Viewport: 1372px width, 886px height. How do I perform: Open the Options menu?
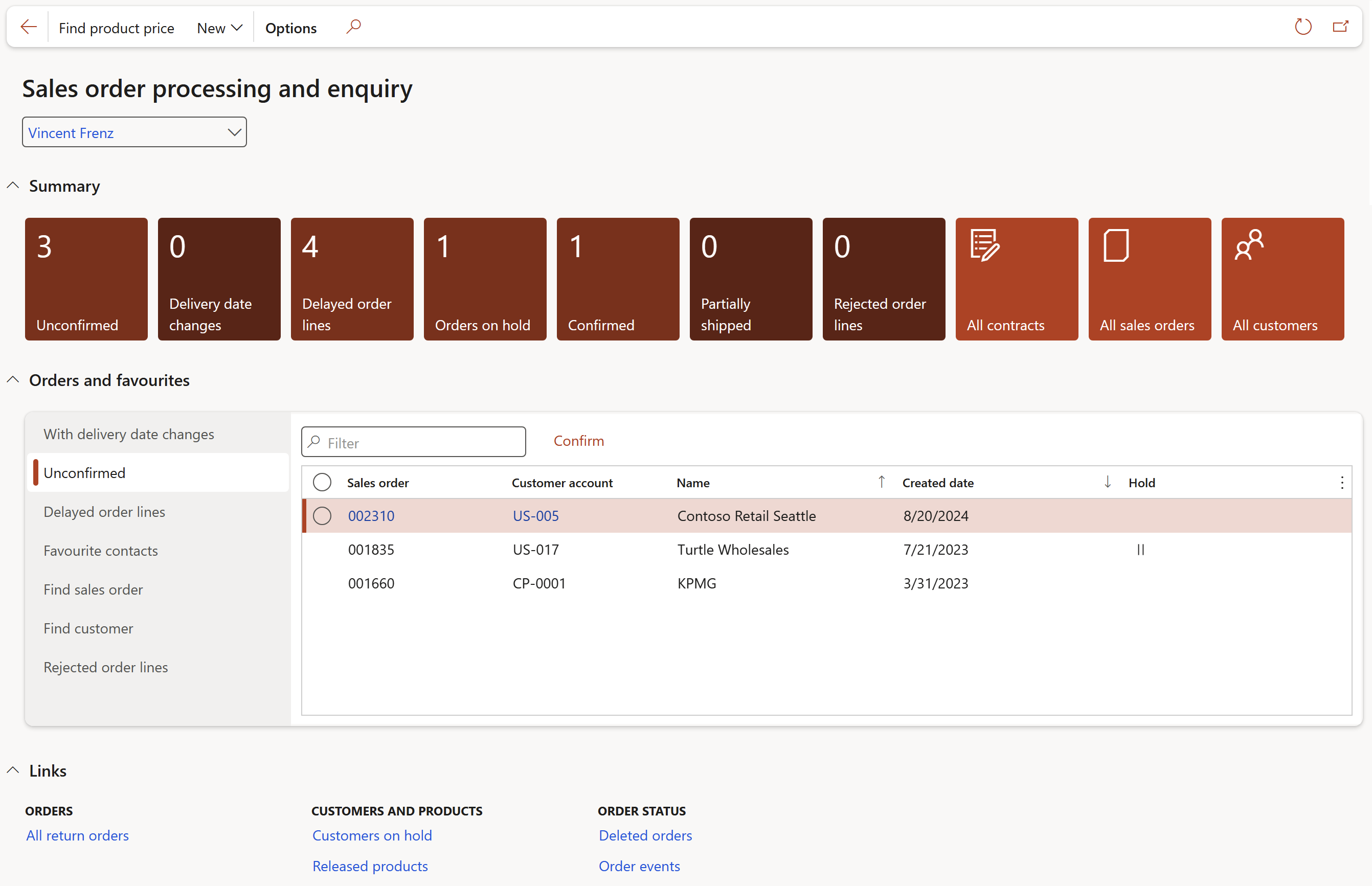click(x=290, y=28)
